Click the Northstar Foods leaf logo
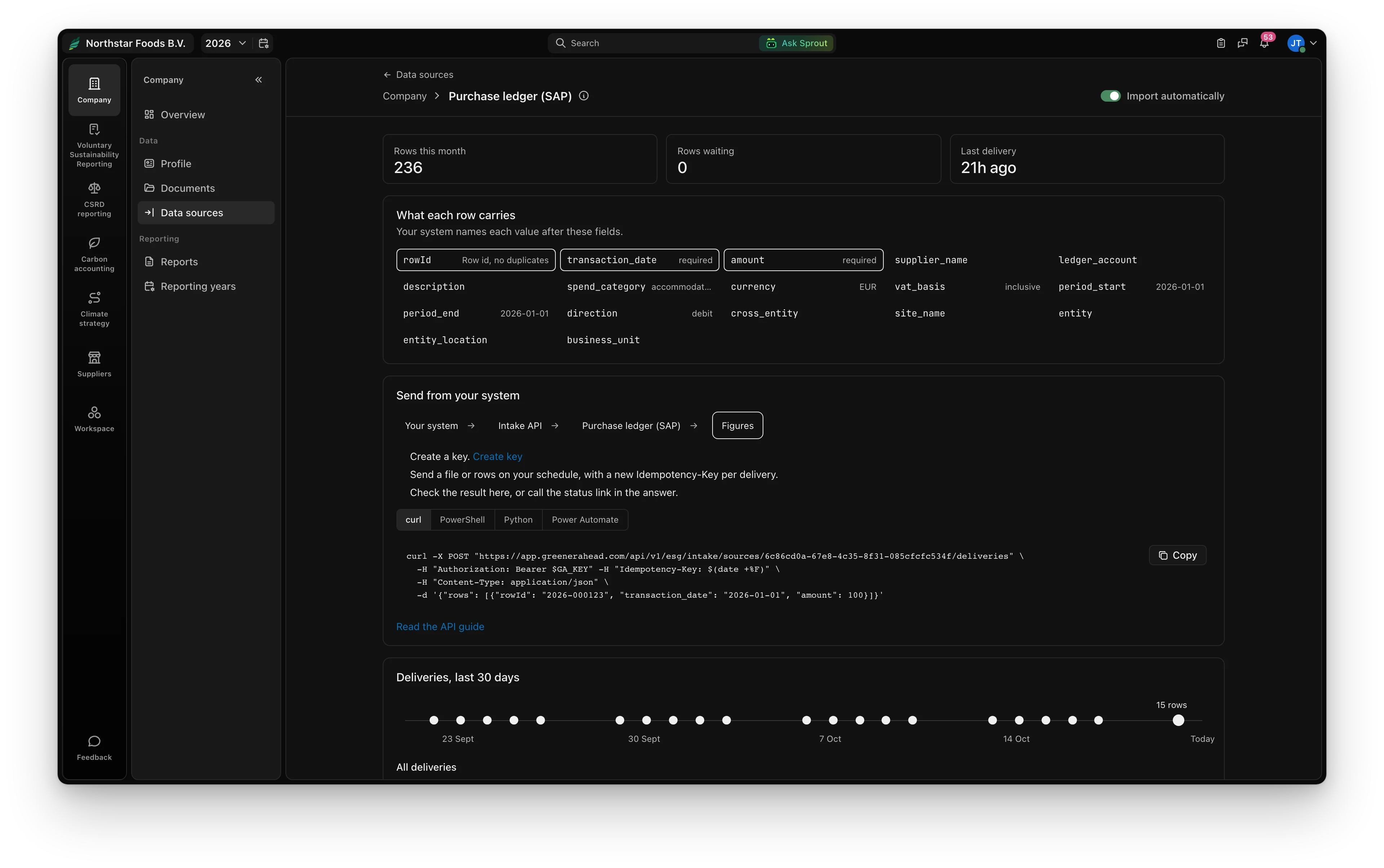This screenshot has height=868, width=1384. click(x=74, y=43)
